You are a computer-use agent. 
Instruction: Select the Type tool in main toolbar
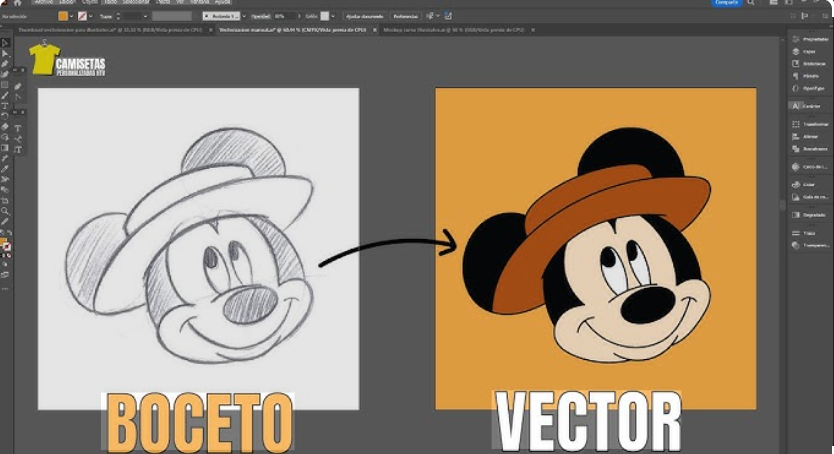(x=5, y=106)
